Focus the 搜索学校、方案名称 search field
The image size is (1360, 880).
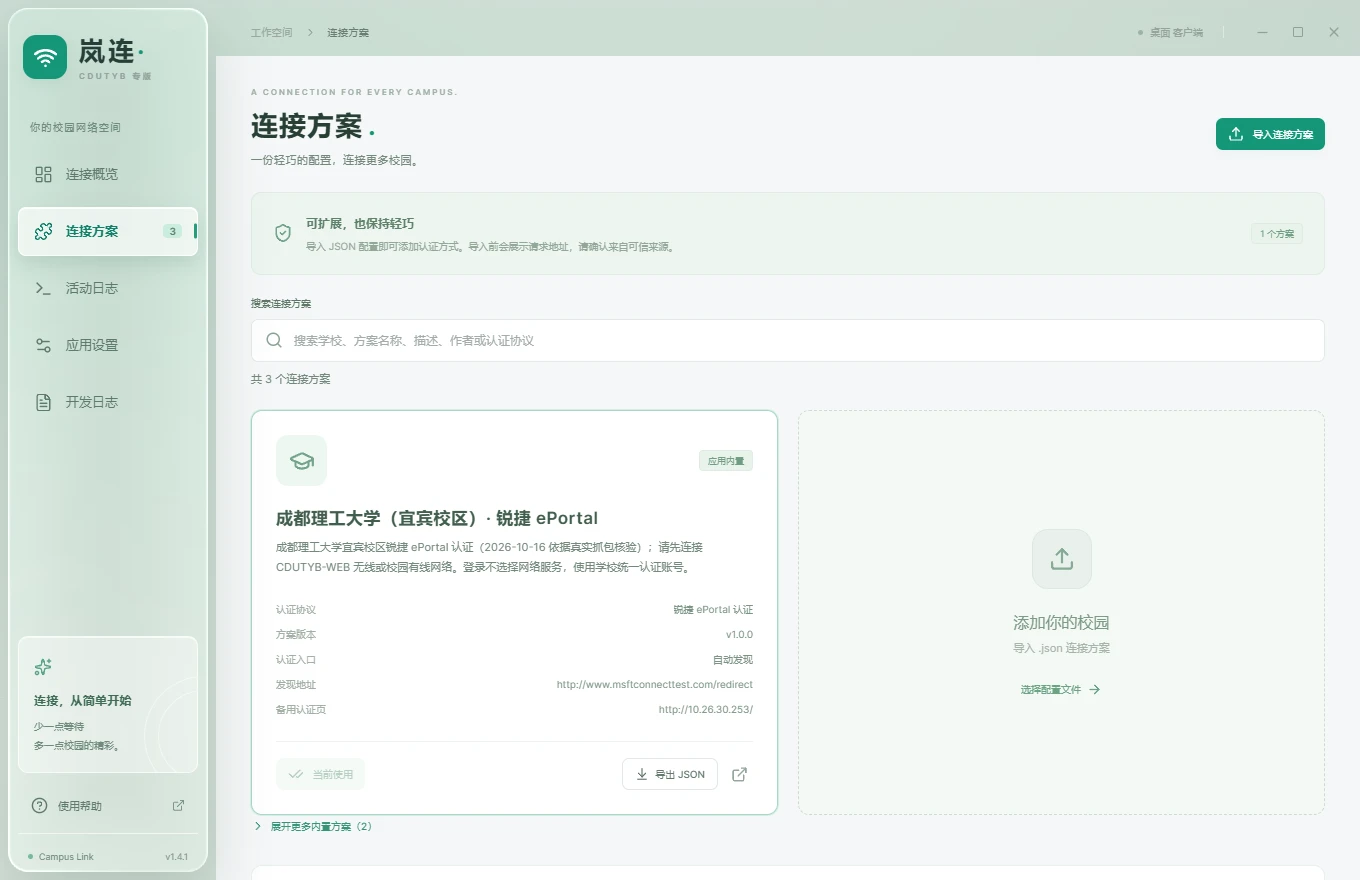click(x=788, y=341)
